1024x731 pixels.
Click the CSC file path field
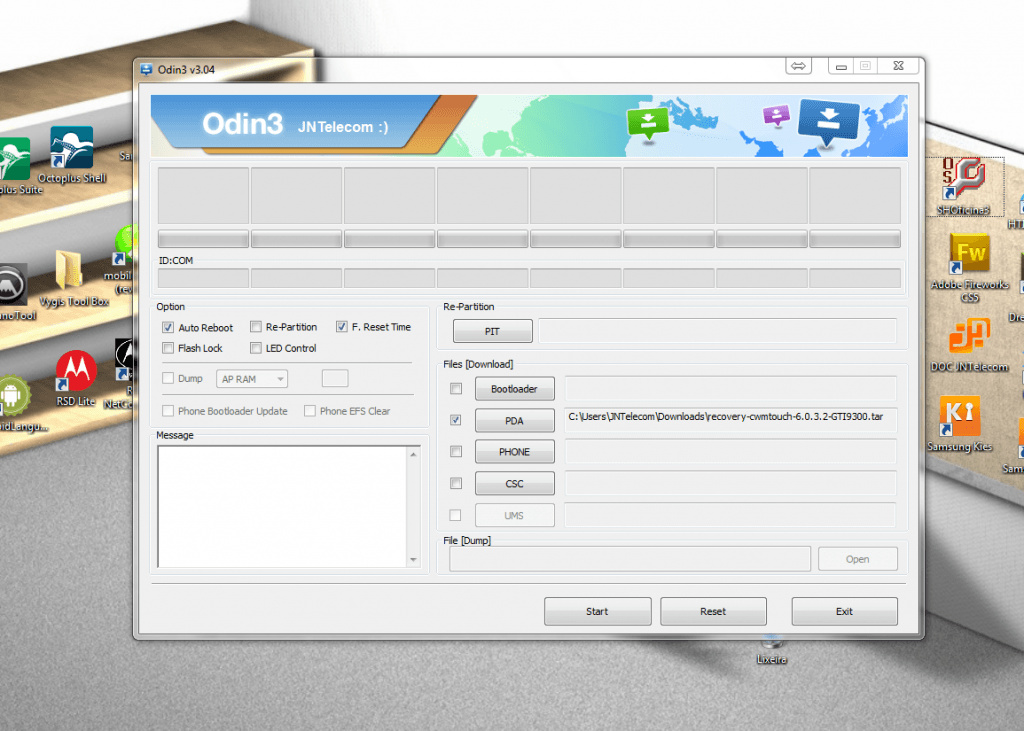tap(731, 484)
